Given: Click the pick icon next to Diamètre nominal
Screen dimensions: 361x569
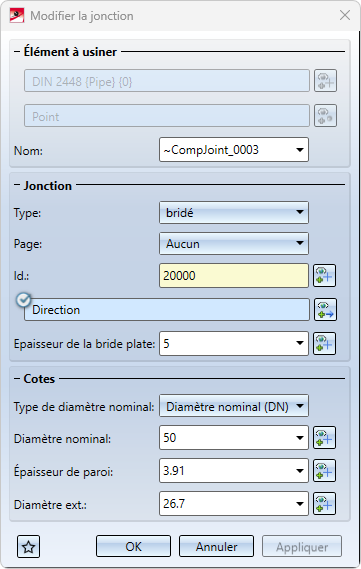Looking at the screenshot, I should 324,438.
